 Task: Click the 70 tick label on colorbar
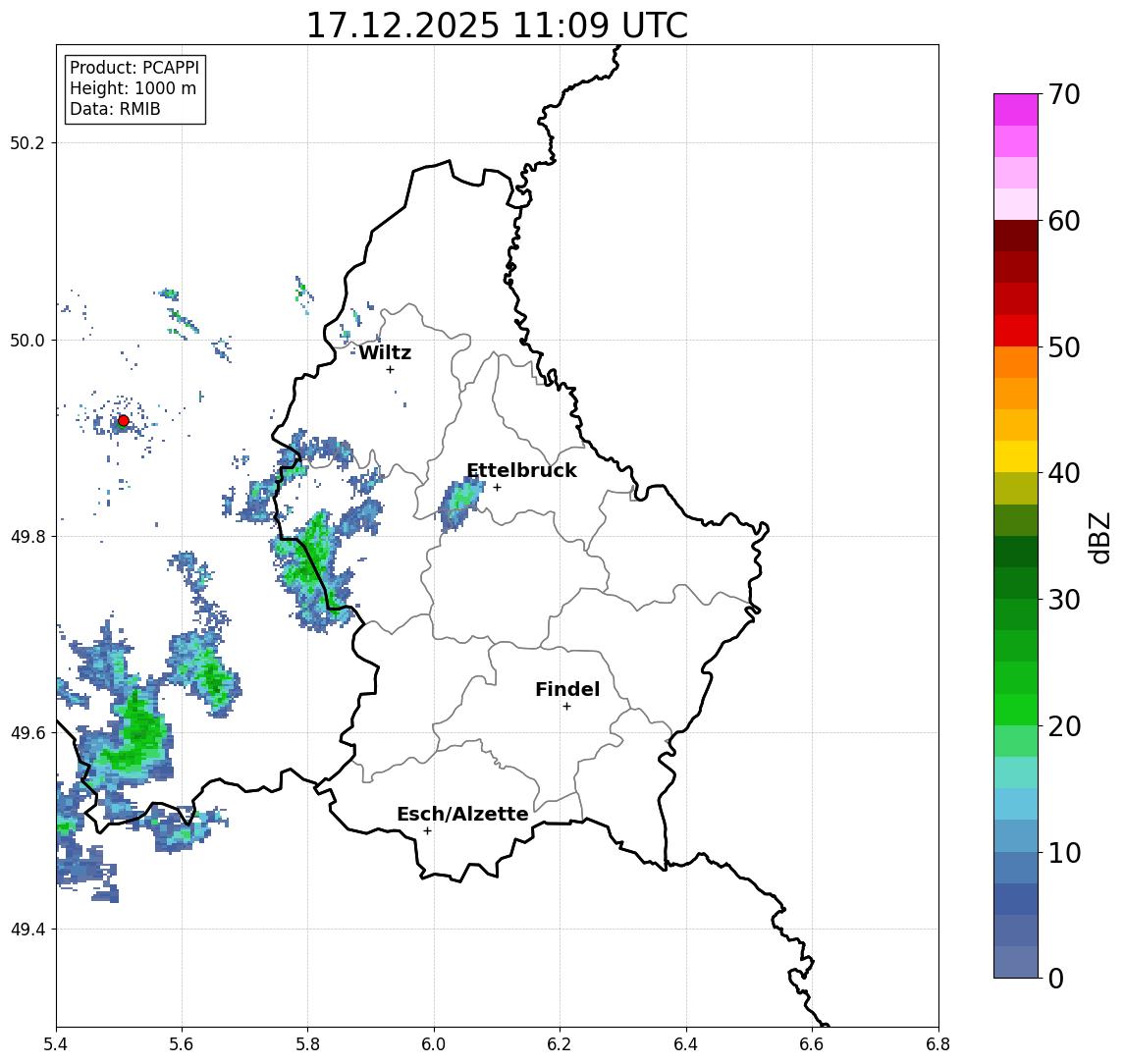1063,94
